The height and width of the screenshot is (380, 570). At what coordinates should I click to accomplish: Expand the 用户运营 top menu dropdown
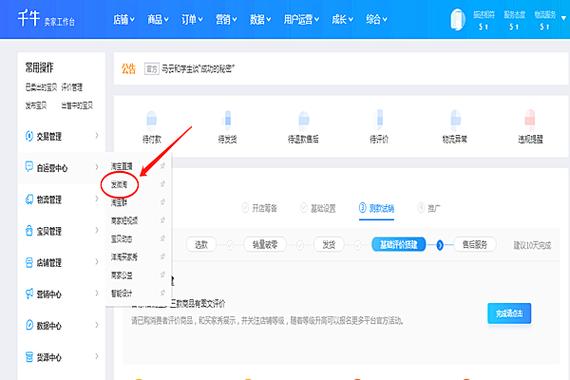pyautogui.click(x=301, y=19)
